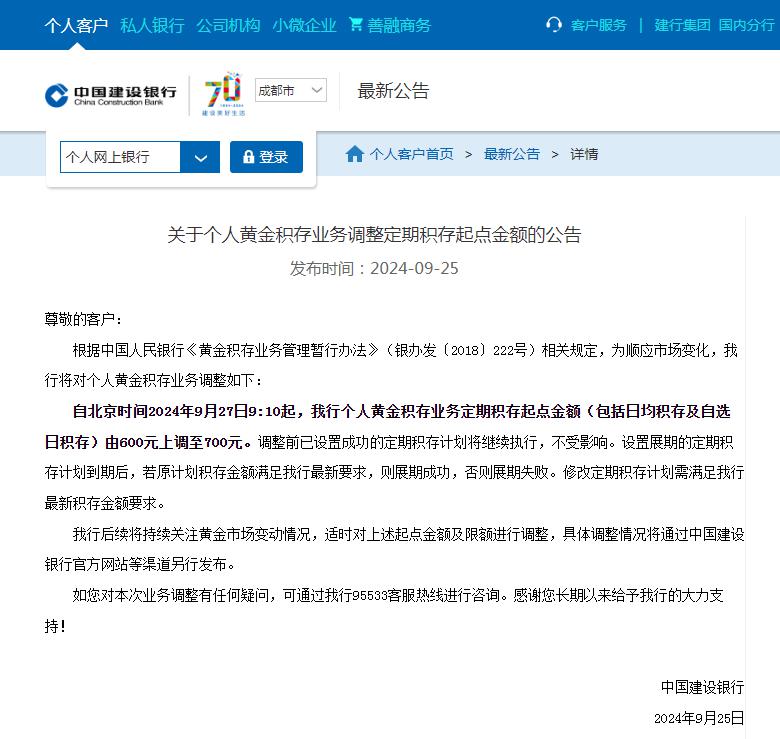The height and width of the screenshot is (739, 780).
Task: Switch to the 公司机构 tab
Action: tap(228, 25)
